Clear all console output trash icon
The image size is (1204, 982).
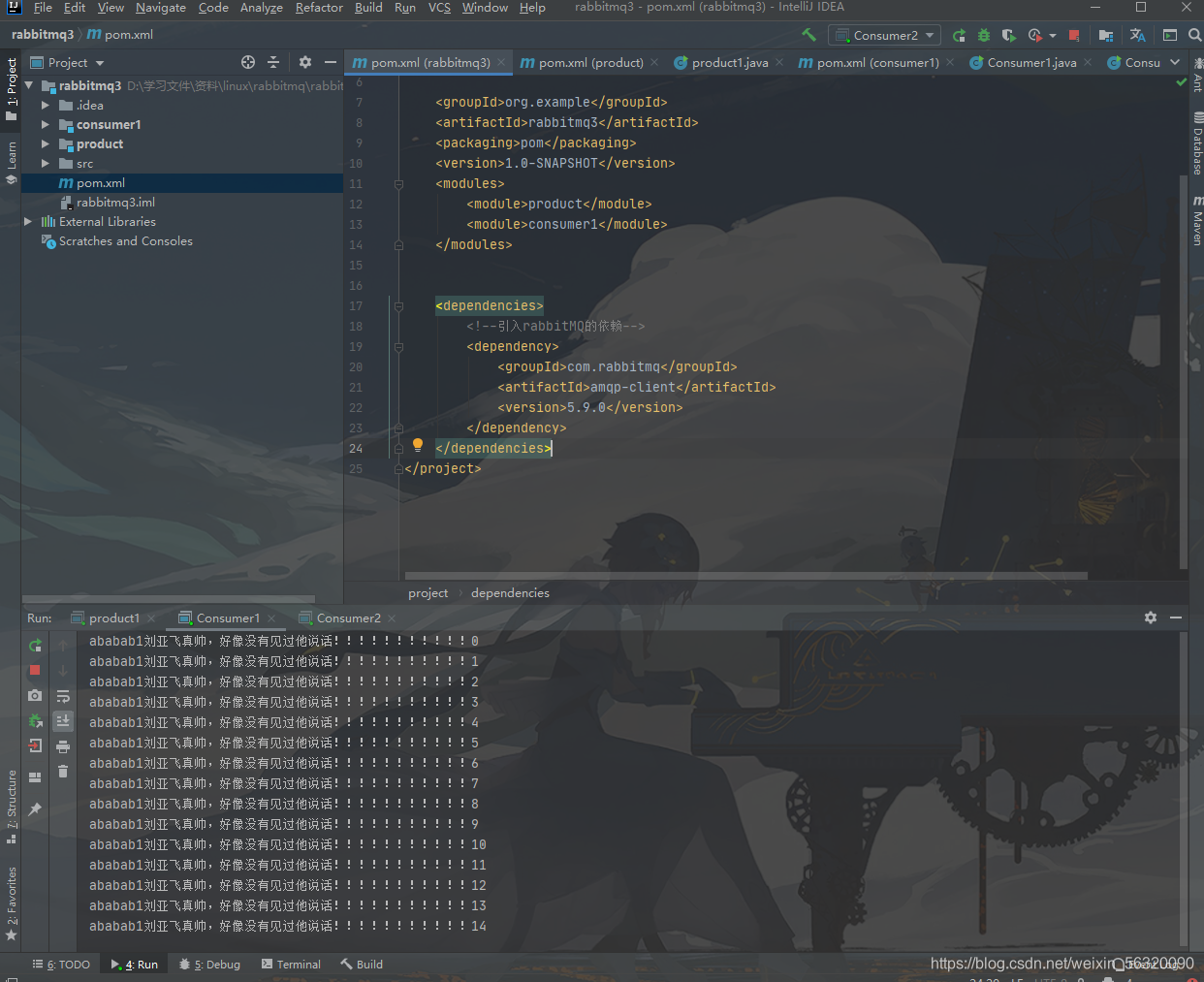point(63,771)
